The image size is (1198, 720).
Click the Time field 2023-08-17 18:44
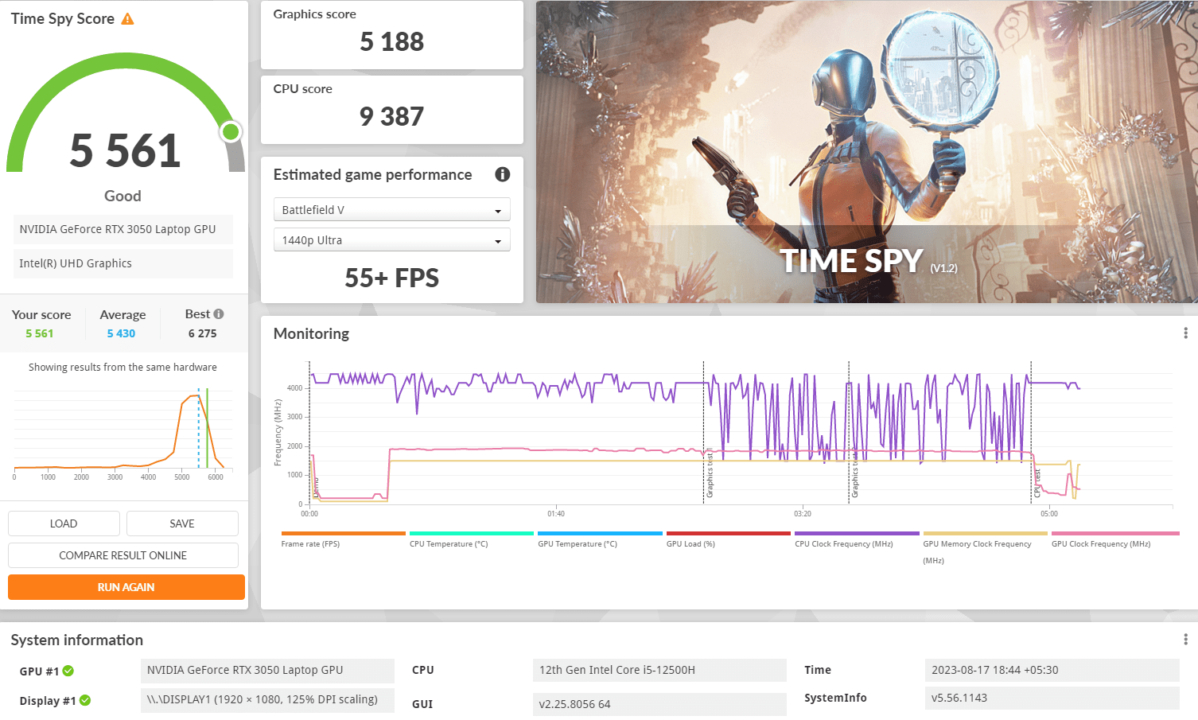(1051, 670)
